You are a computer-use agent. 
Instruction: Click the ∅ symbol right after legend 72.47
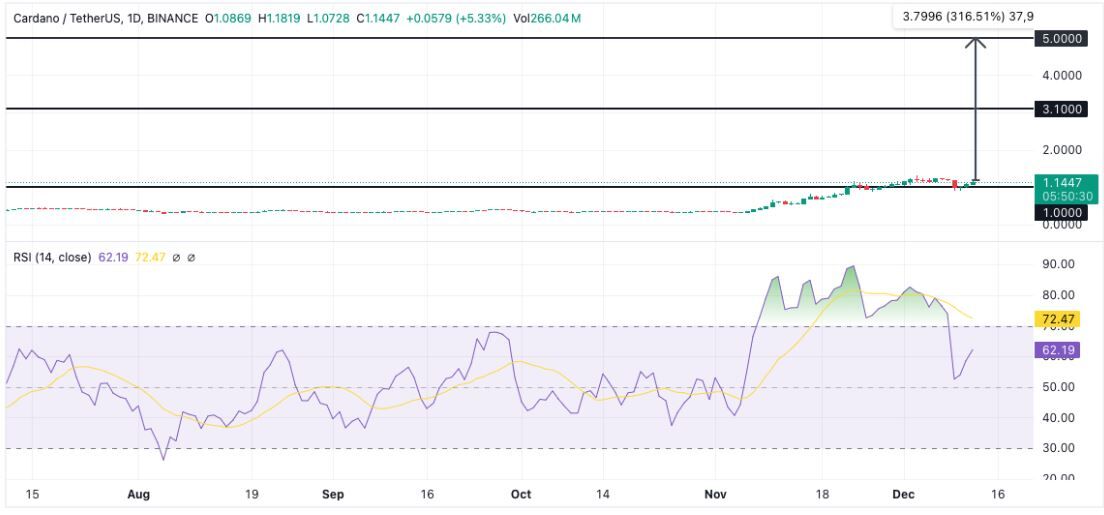coord(176,258)
